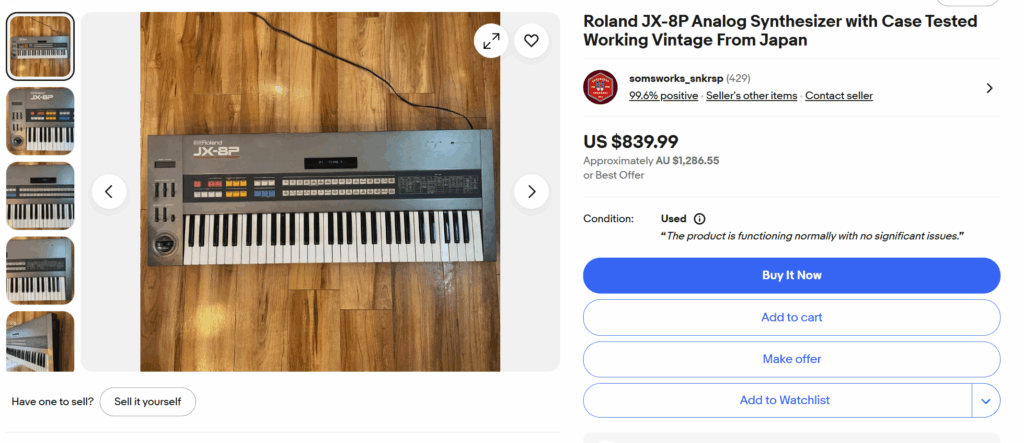Select the third thumbnail of panel buttons
The image size is (1024, 443).
click(40, 195)
